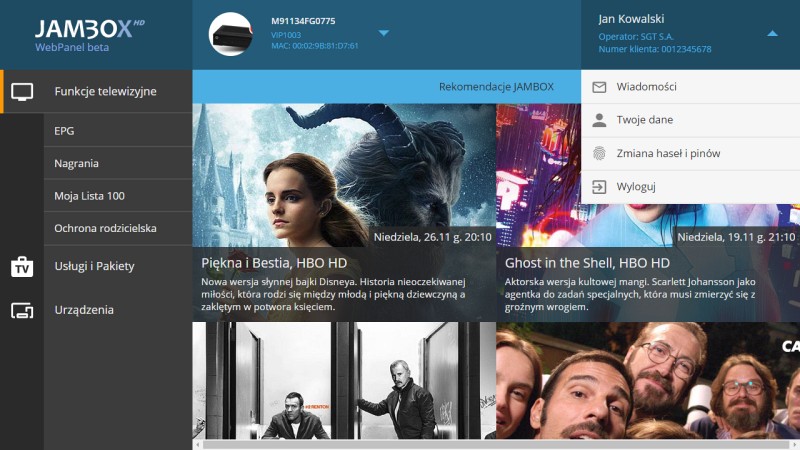Click the black-and-white doorway movie thumbnail
The width and height of the screenshot is (800, 450).
[344, 381]
